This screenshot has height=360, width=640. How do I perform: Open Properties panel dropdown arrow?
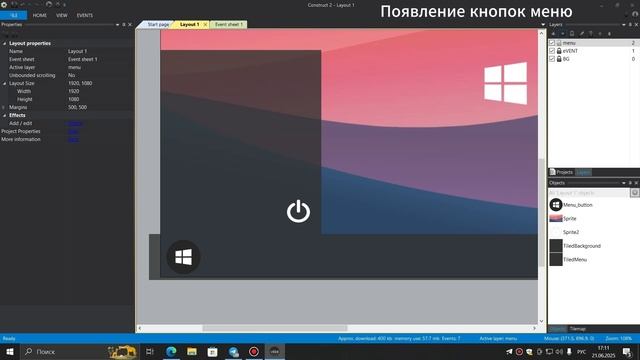pyautogui.click(x=118, y=24)
